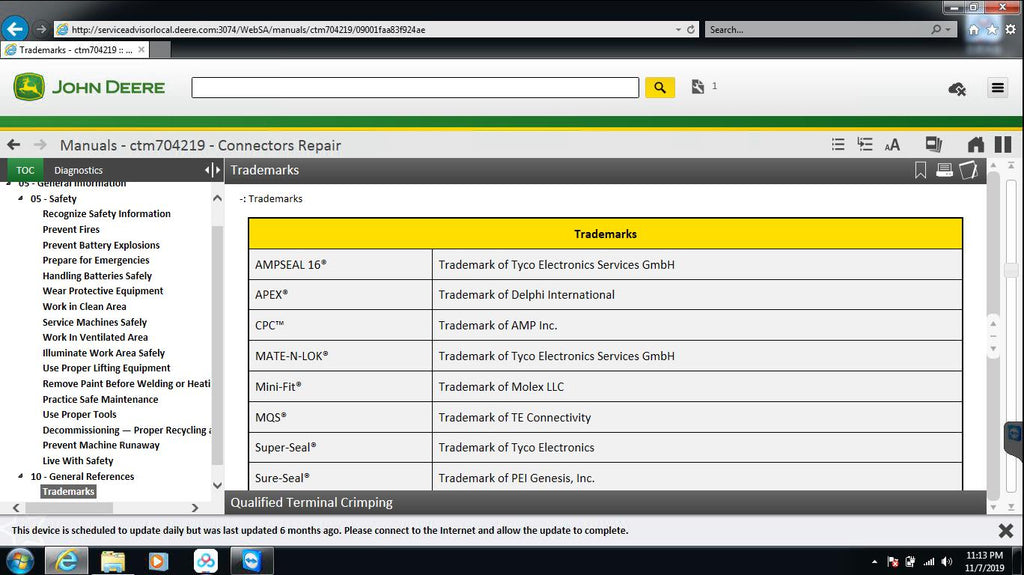Image resolution: width=1024 pixels, height=575 pixels.
Task: Click the John Deere search input field
Action: pyautogui.click(x=414, y=88)
